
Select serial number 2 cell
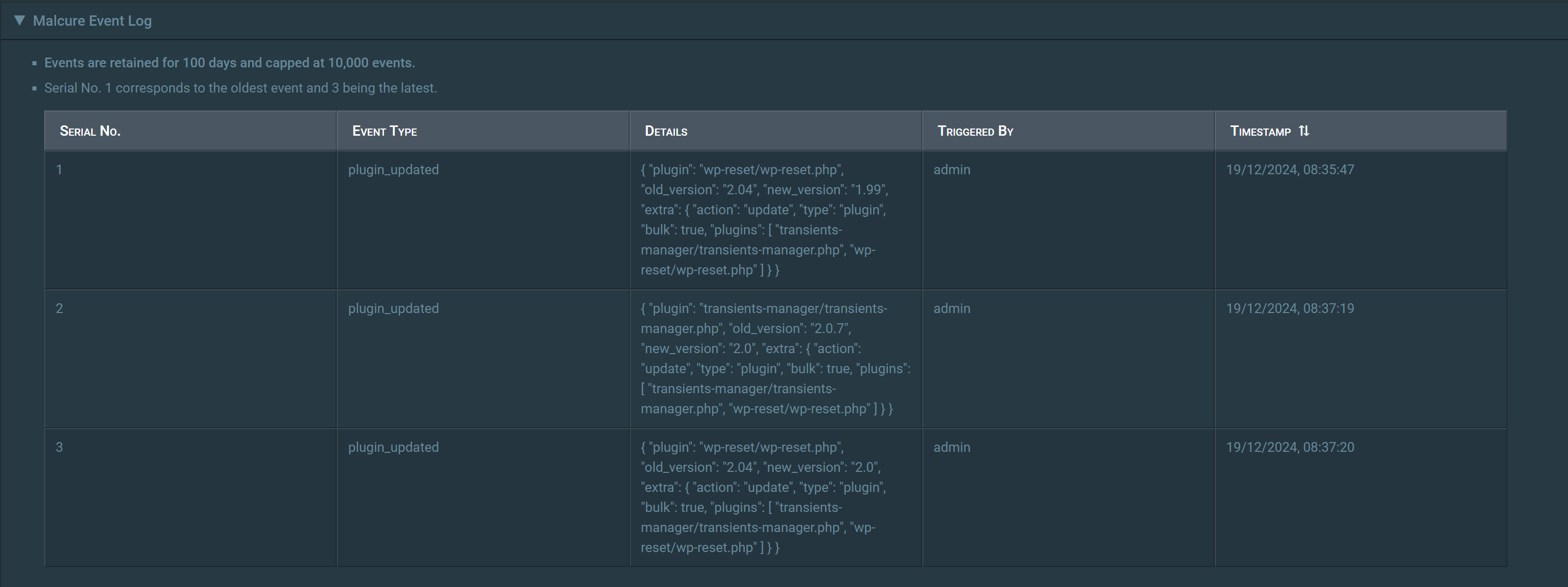point(60,308)
